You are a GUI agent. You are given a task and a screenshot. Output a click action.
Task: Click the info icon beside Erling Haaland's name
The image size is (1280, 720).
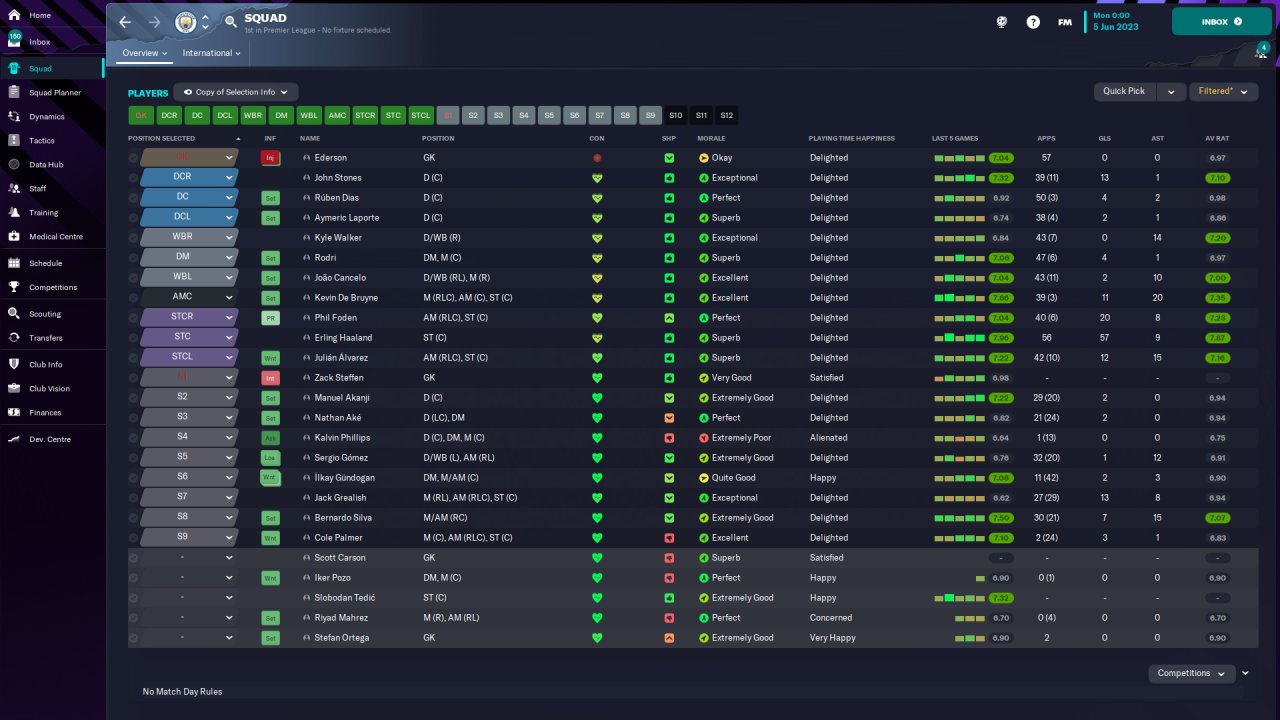[x=307, y=337]
